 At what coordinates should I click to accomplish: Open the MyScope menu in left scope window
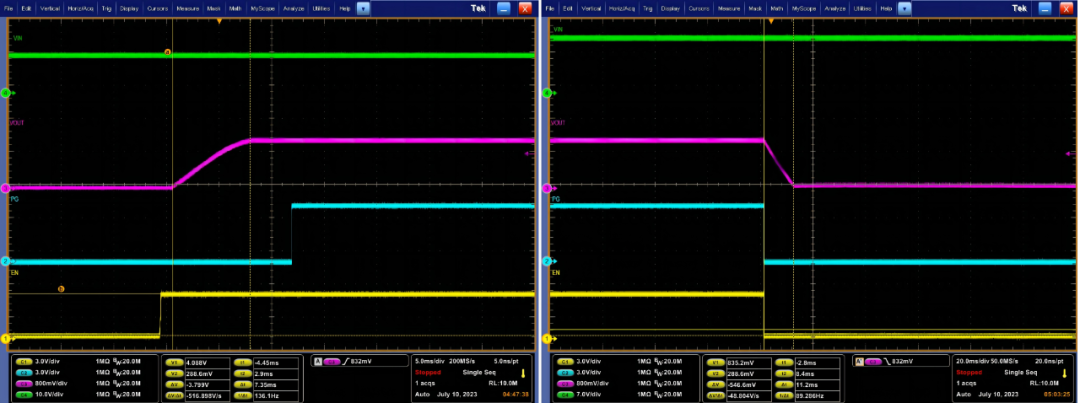262,8
